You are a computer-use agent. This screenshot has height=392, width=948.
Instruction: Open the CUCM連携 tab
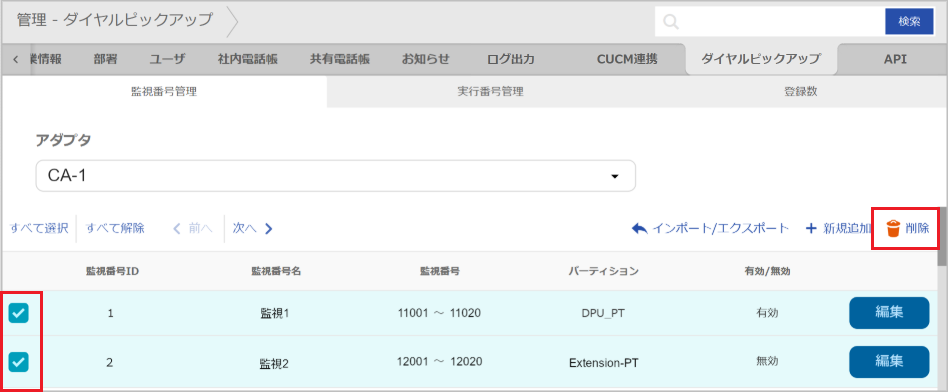627,59
